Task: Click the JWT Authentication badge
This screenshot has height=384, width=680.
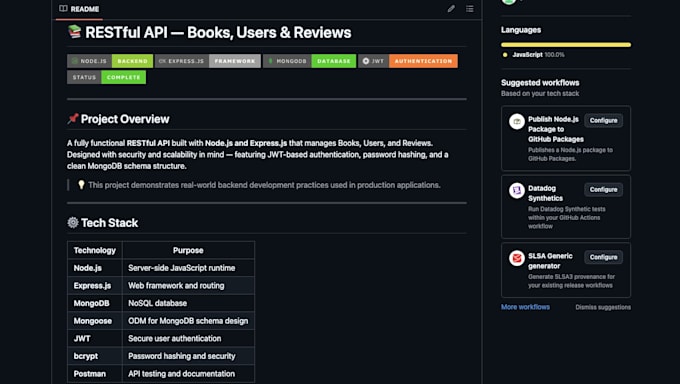Action: pos(408,61)
